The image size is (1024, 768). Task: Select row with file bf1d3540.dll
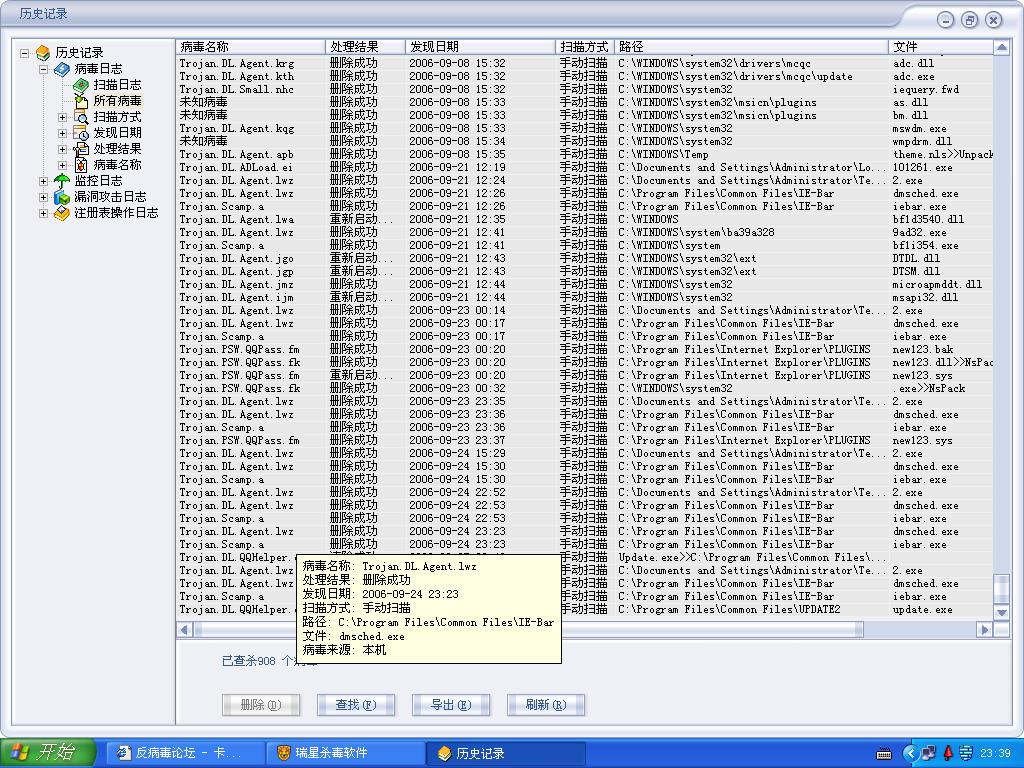point(584,219)
